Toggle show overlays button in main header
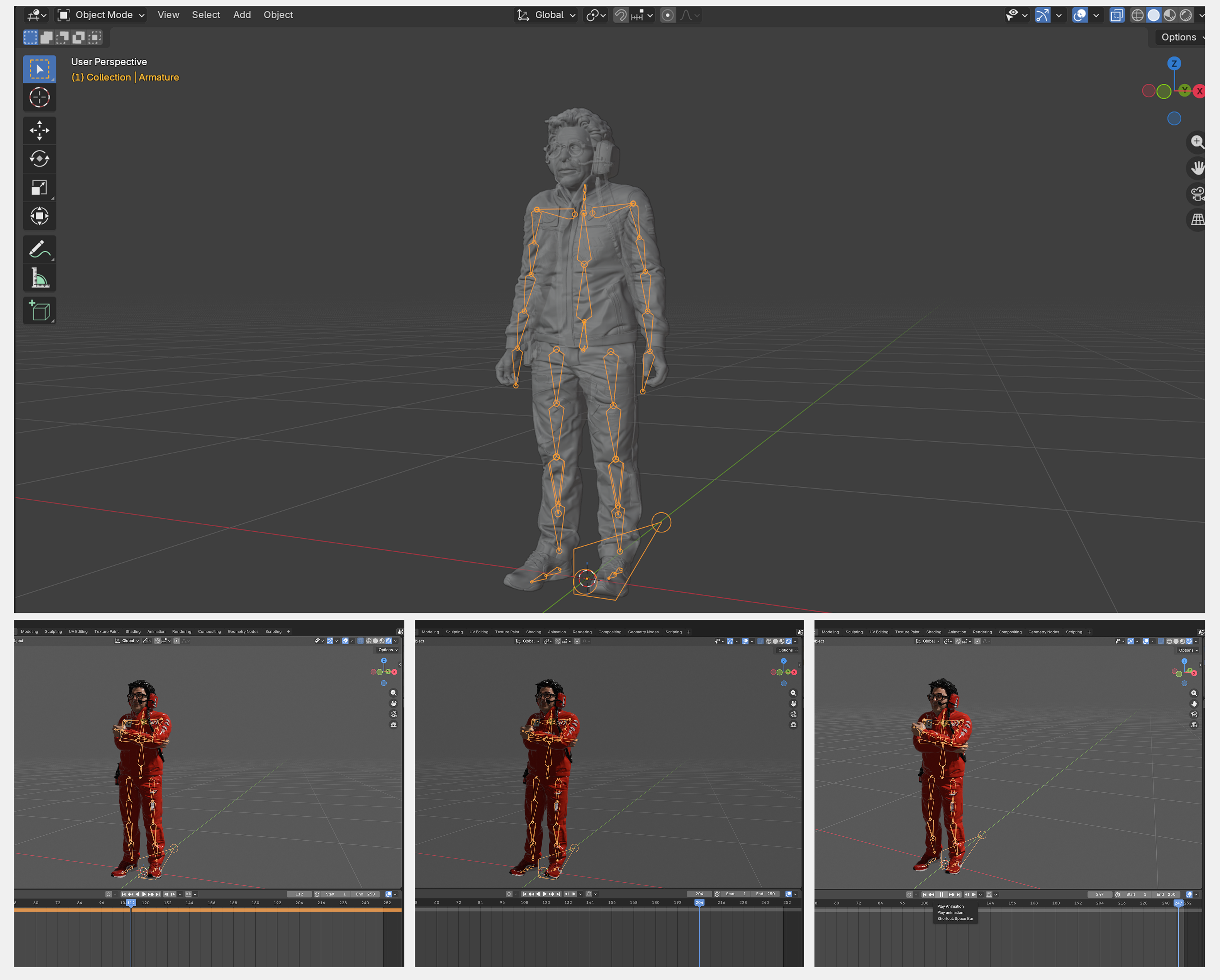 (x=1080, y=15)
